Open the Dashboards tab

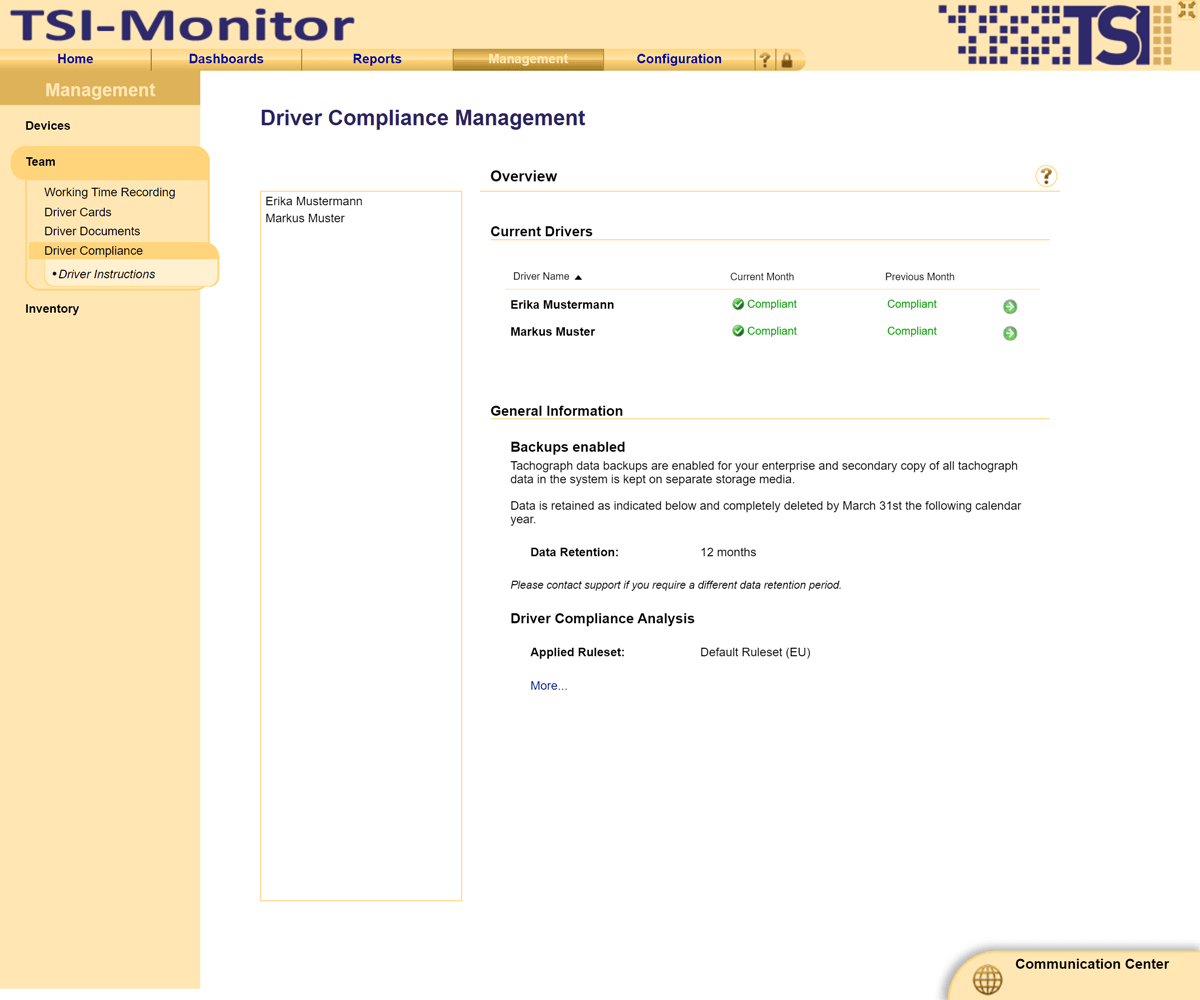pyautogui.click(x=226, y=59)
